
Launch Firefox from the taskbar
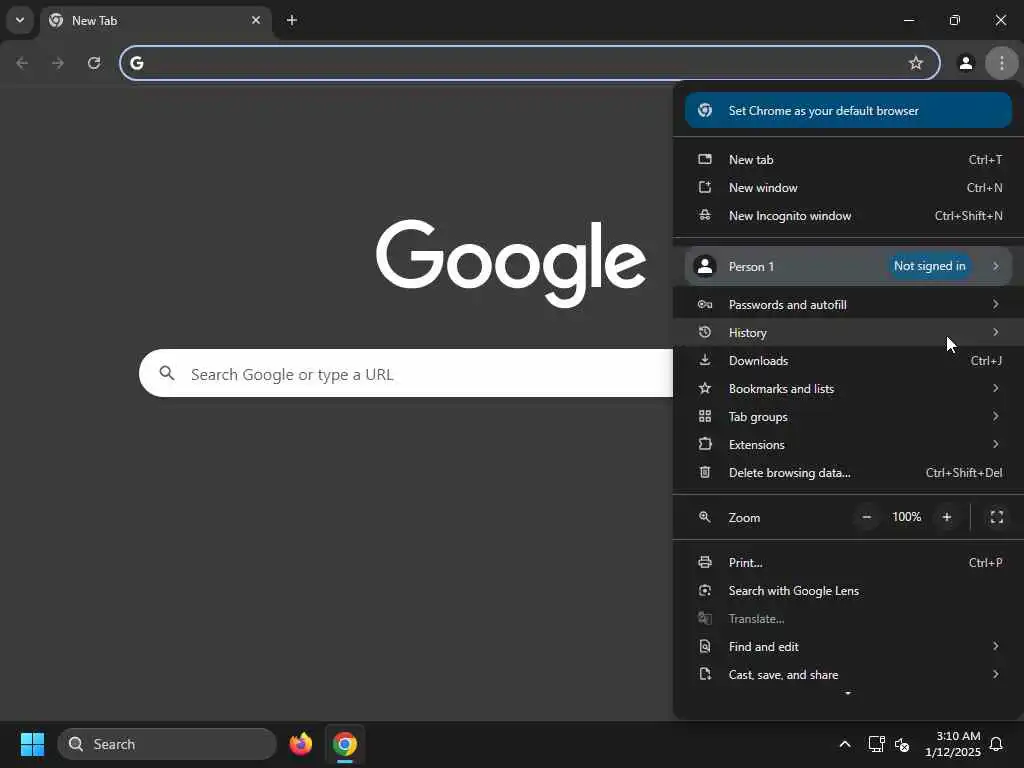point(301,744)
